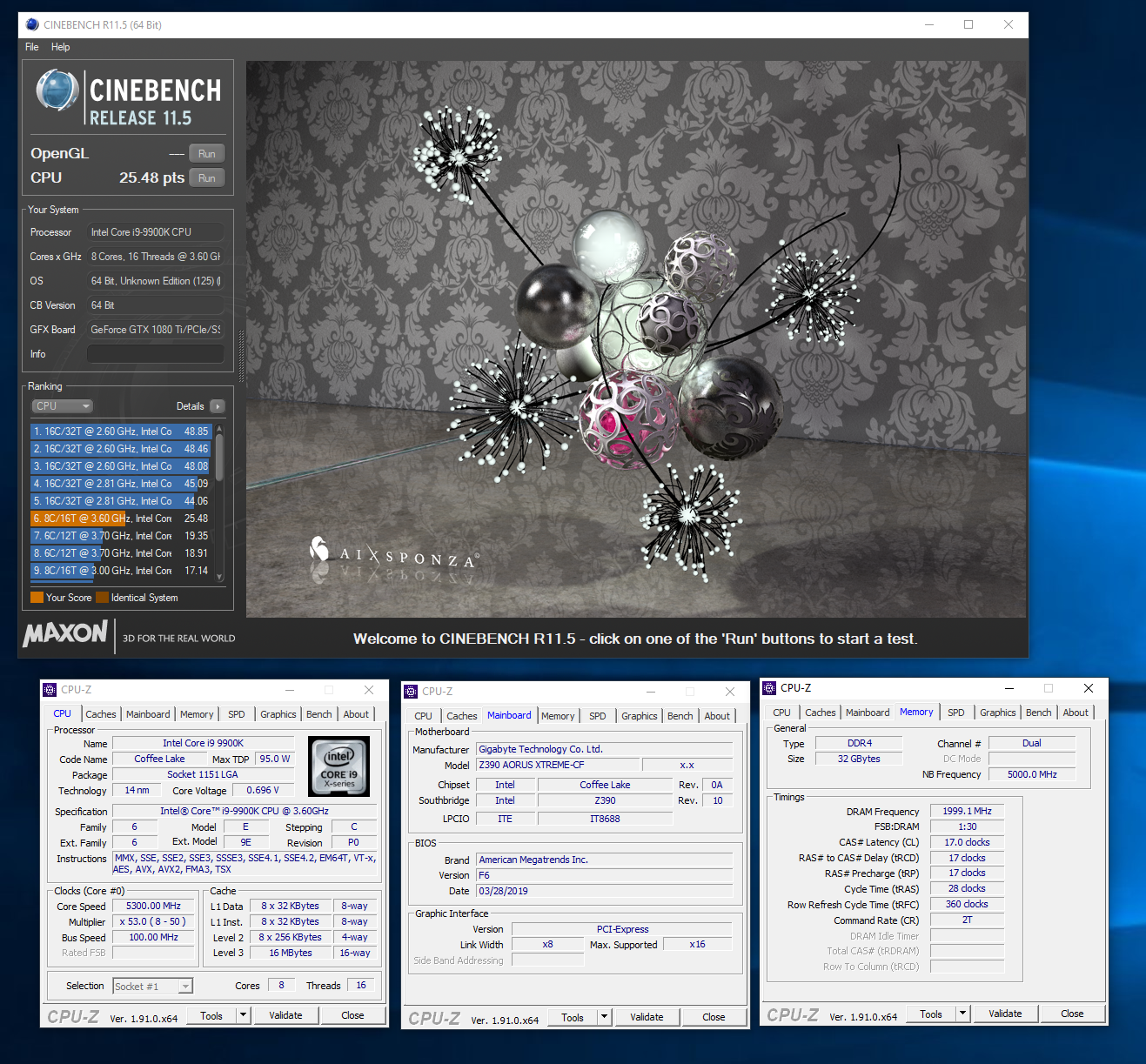Open Graphics tab in right CPU-Z window
Screen dimensions: 1146x1064
998,713
